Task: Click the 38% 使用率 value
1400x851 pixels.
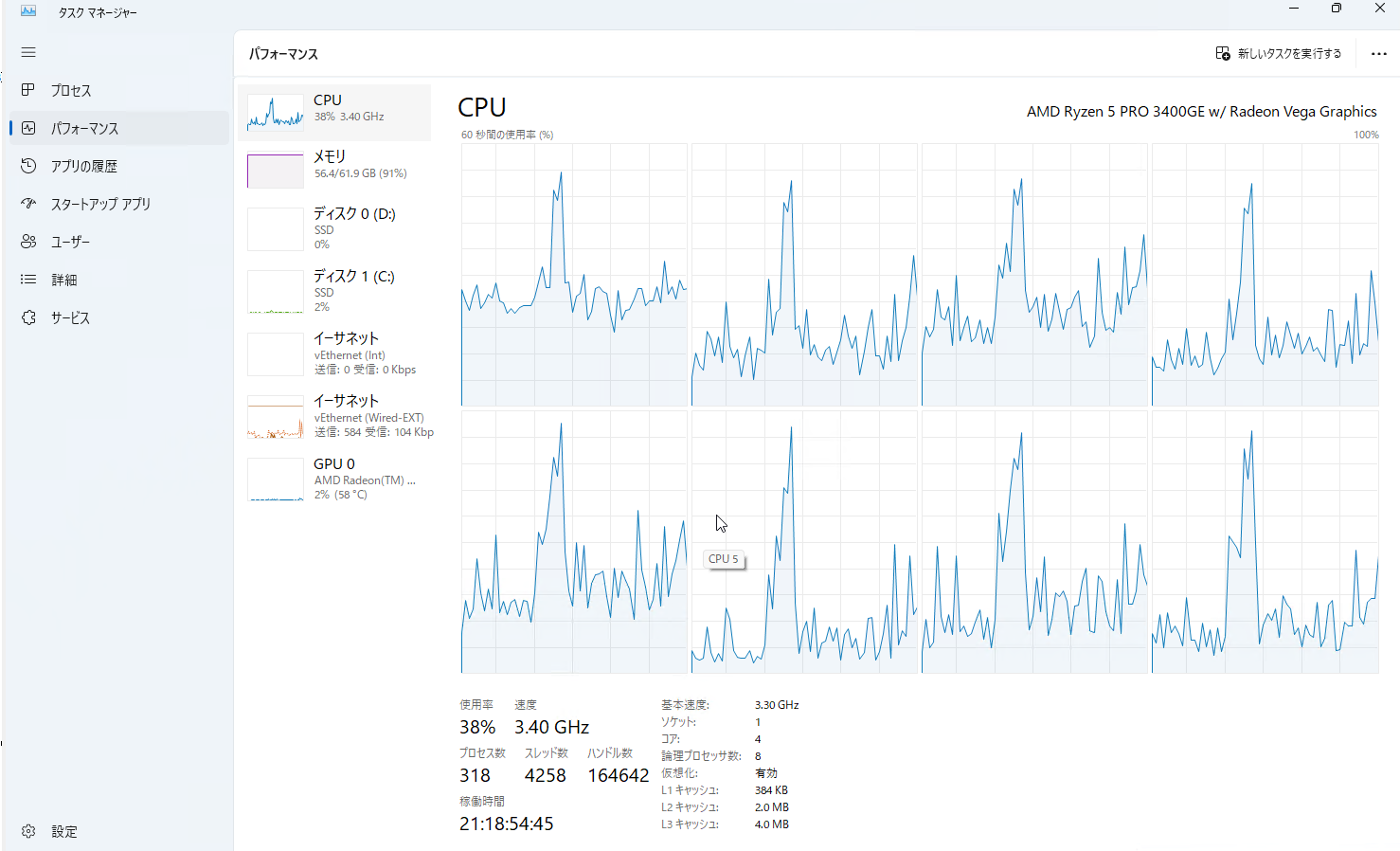Action: 477,727
